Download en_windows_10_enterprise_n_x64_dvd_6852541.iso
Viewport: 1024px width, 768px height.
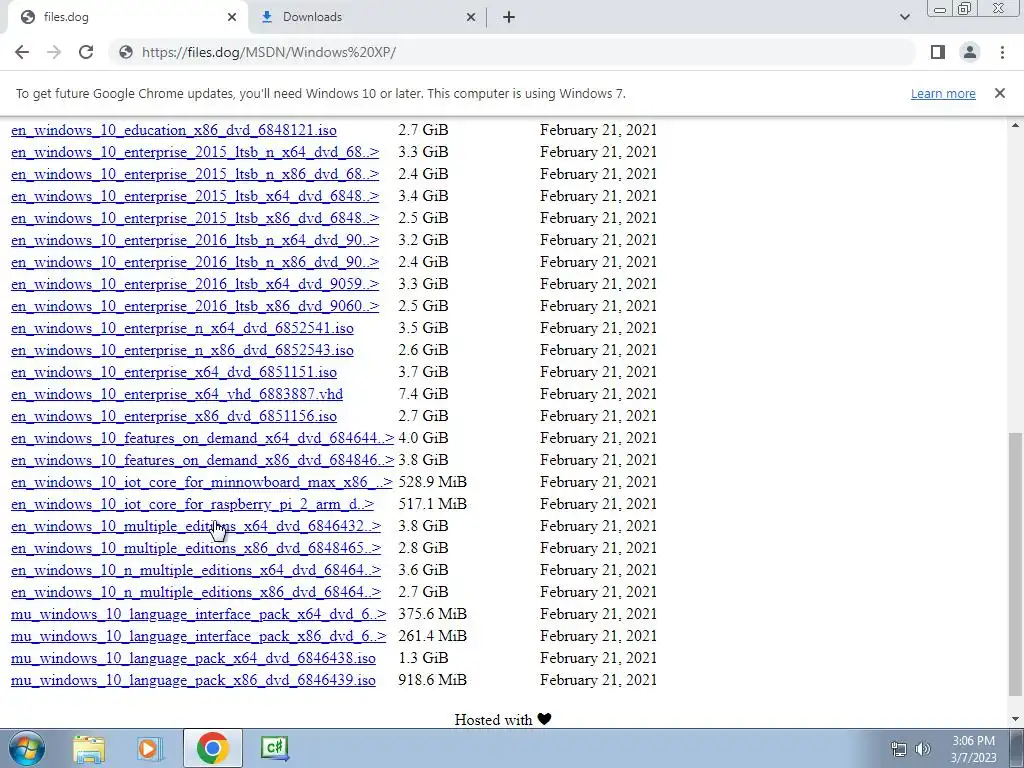pos(182,328)
